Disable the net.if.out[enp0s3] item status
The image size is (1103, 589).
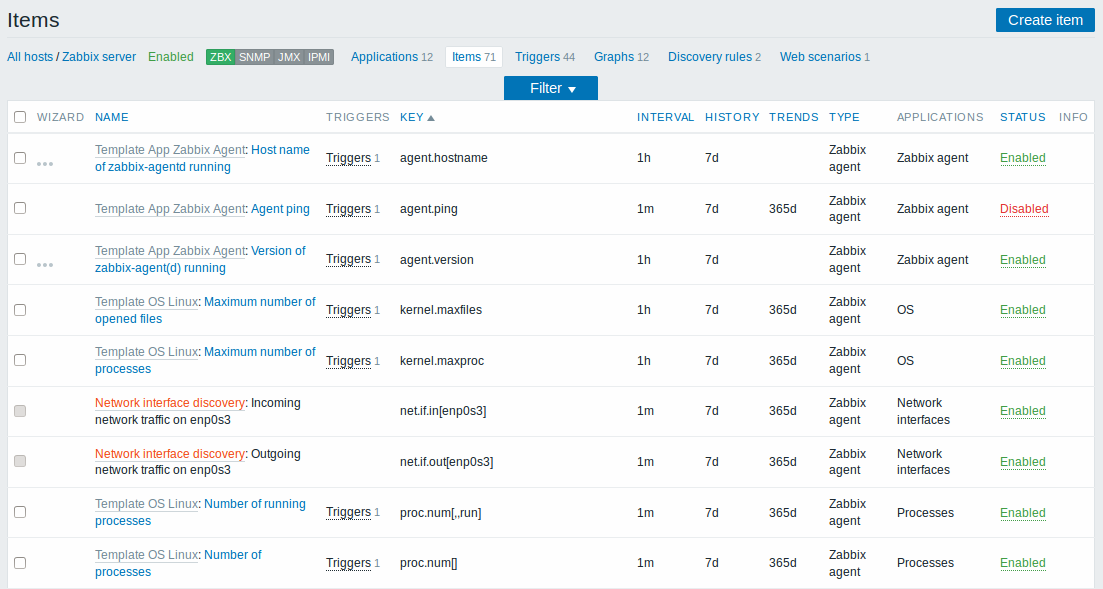coord(1023,462)
